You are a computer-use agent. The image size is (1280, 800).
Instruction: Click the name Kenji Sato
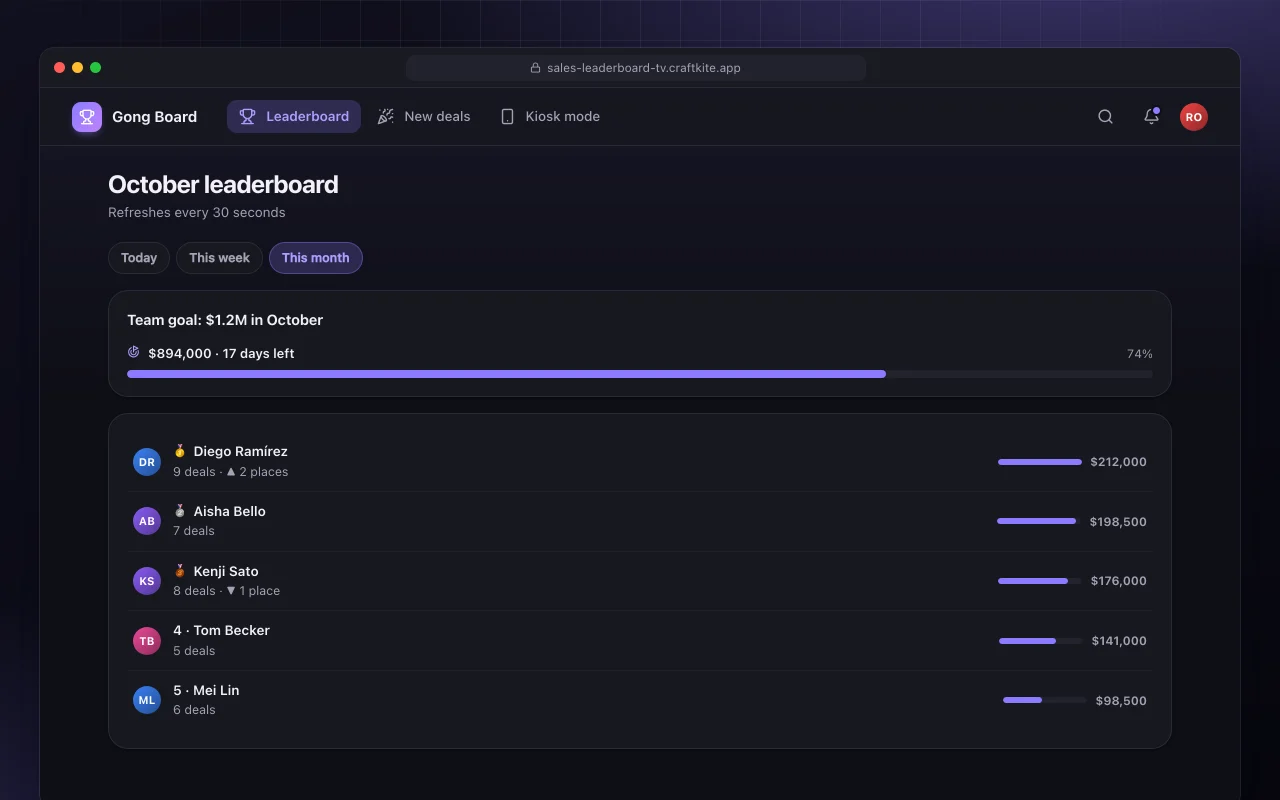(x=226, y=571)
